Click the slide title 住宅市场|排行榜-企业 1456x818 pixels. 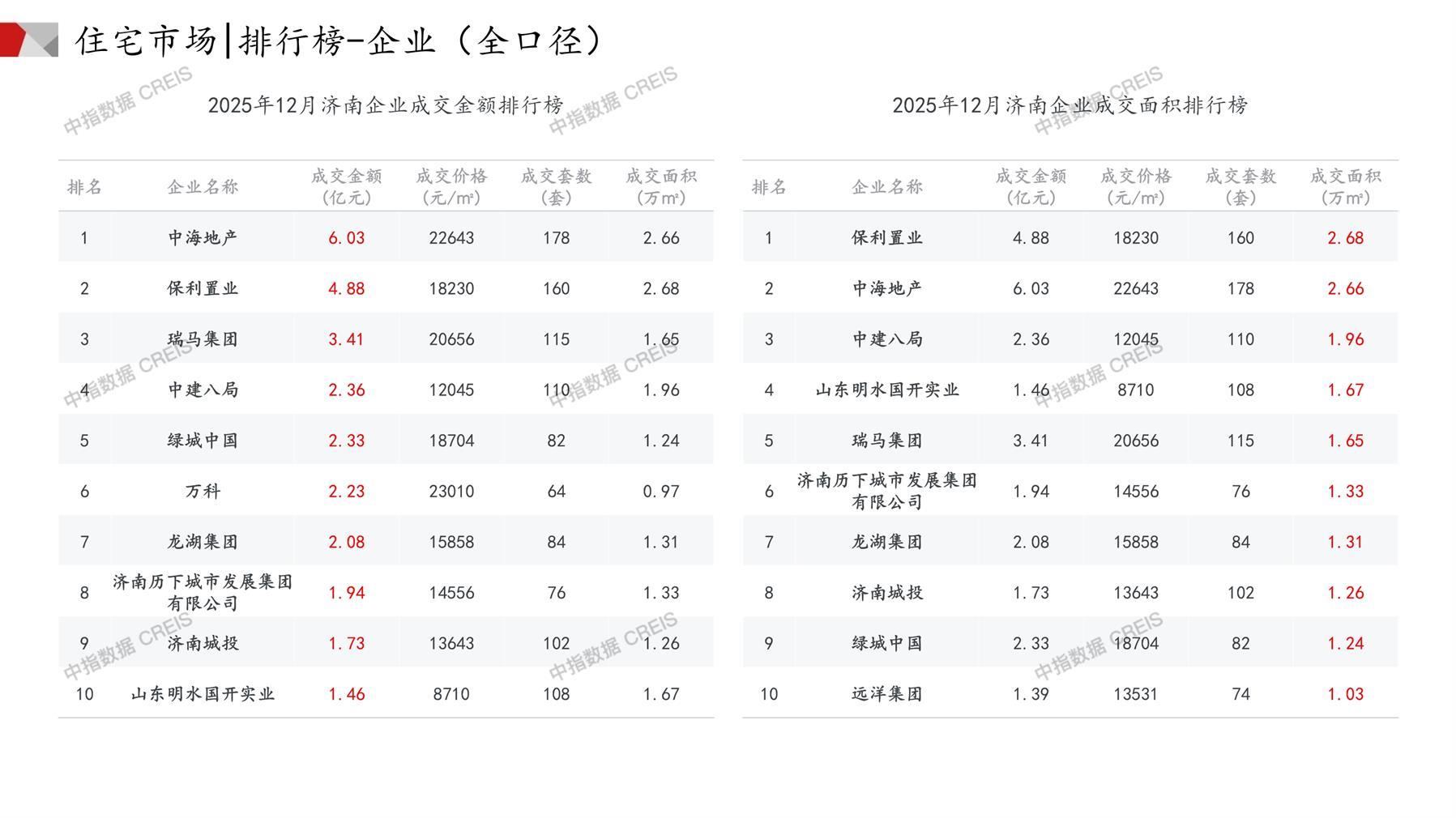pyautogui.click(x=339, y=40)
